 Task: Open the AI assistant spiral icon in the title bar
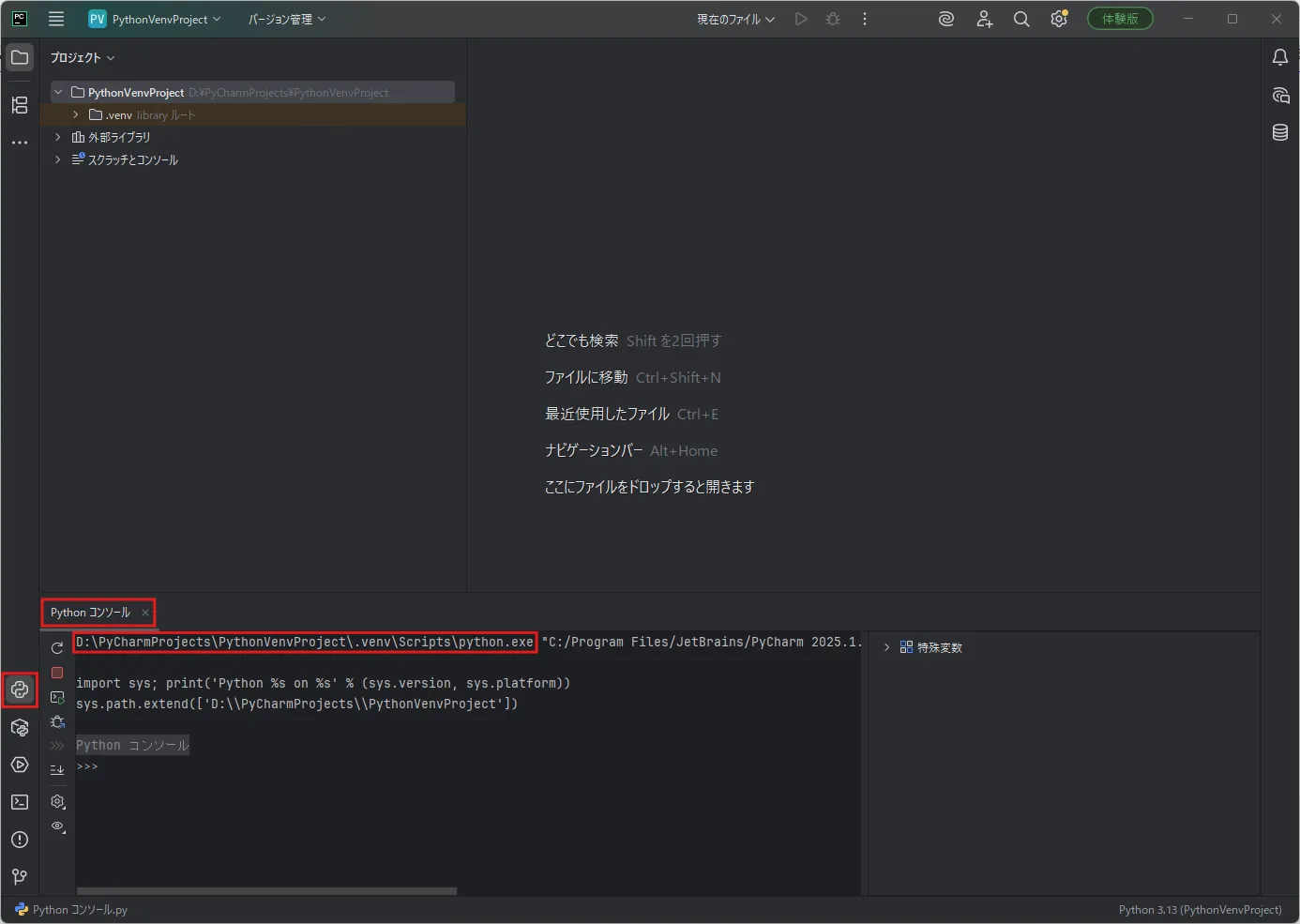(x=946, y=19)
